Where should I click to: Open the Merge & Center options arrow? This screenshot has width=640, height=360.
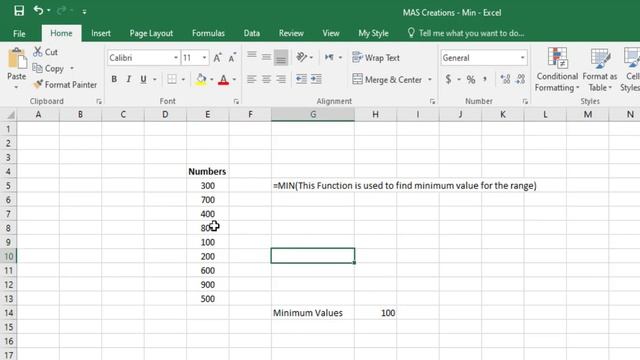[430, 80]
